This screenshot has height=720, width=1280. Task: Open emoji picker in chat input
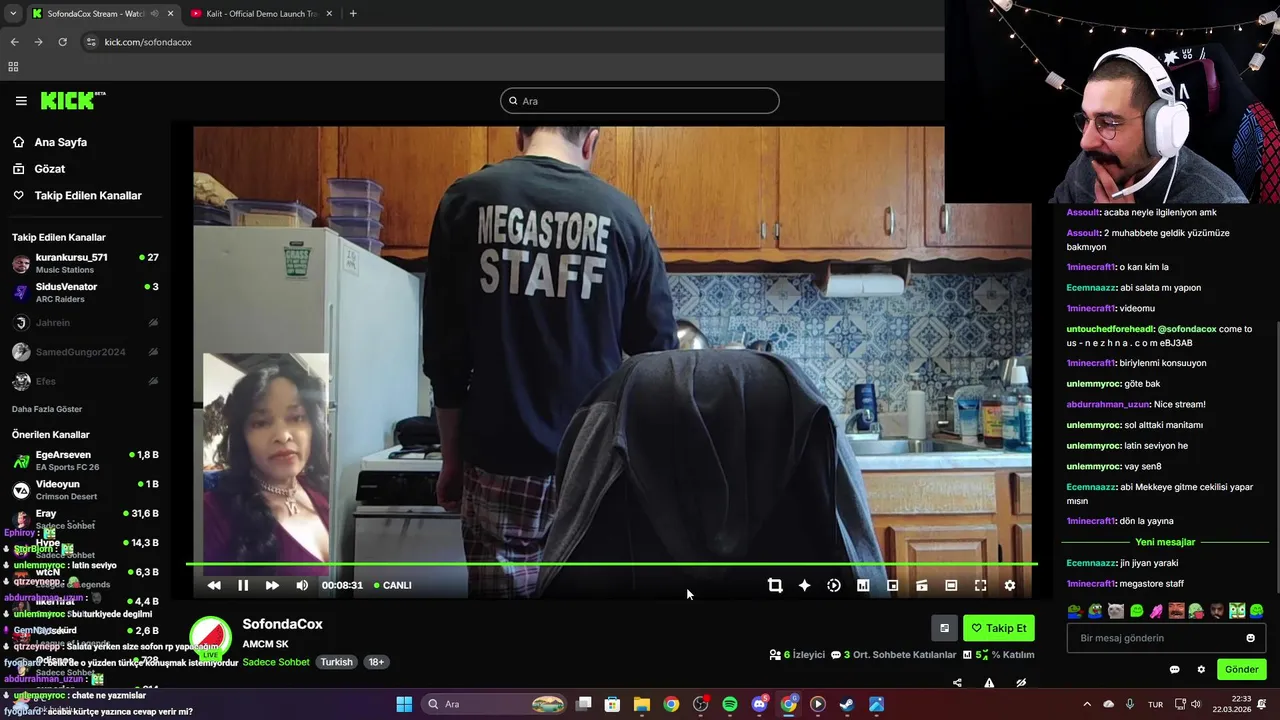coord(1250,638)
